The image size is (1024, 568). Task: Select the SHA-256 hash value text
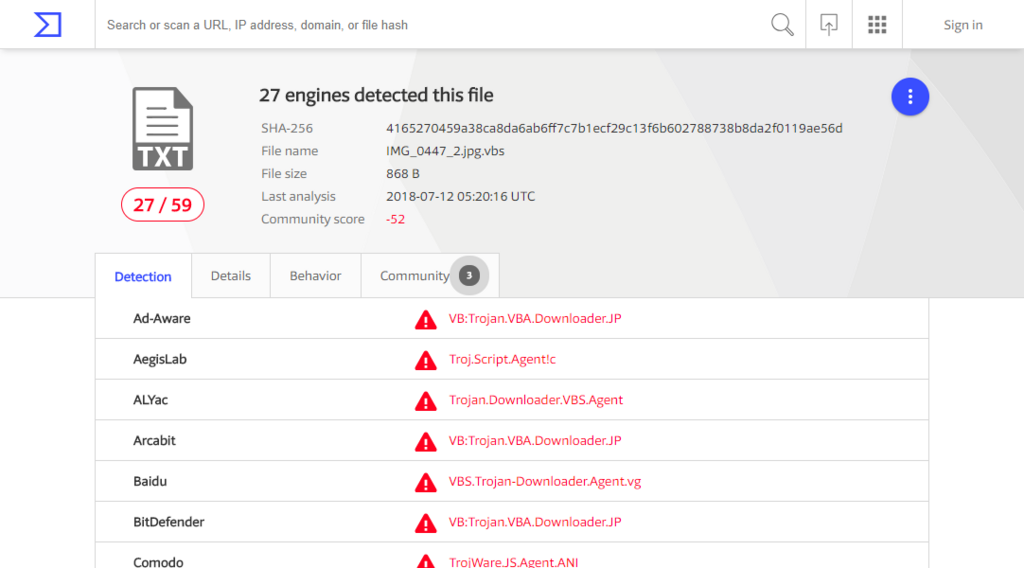click(x=614, y=128)
